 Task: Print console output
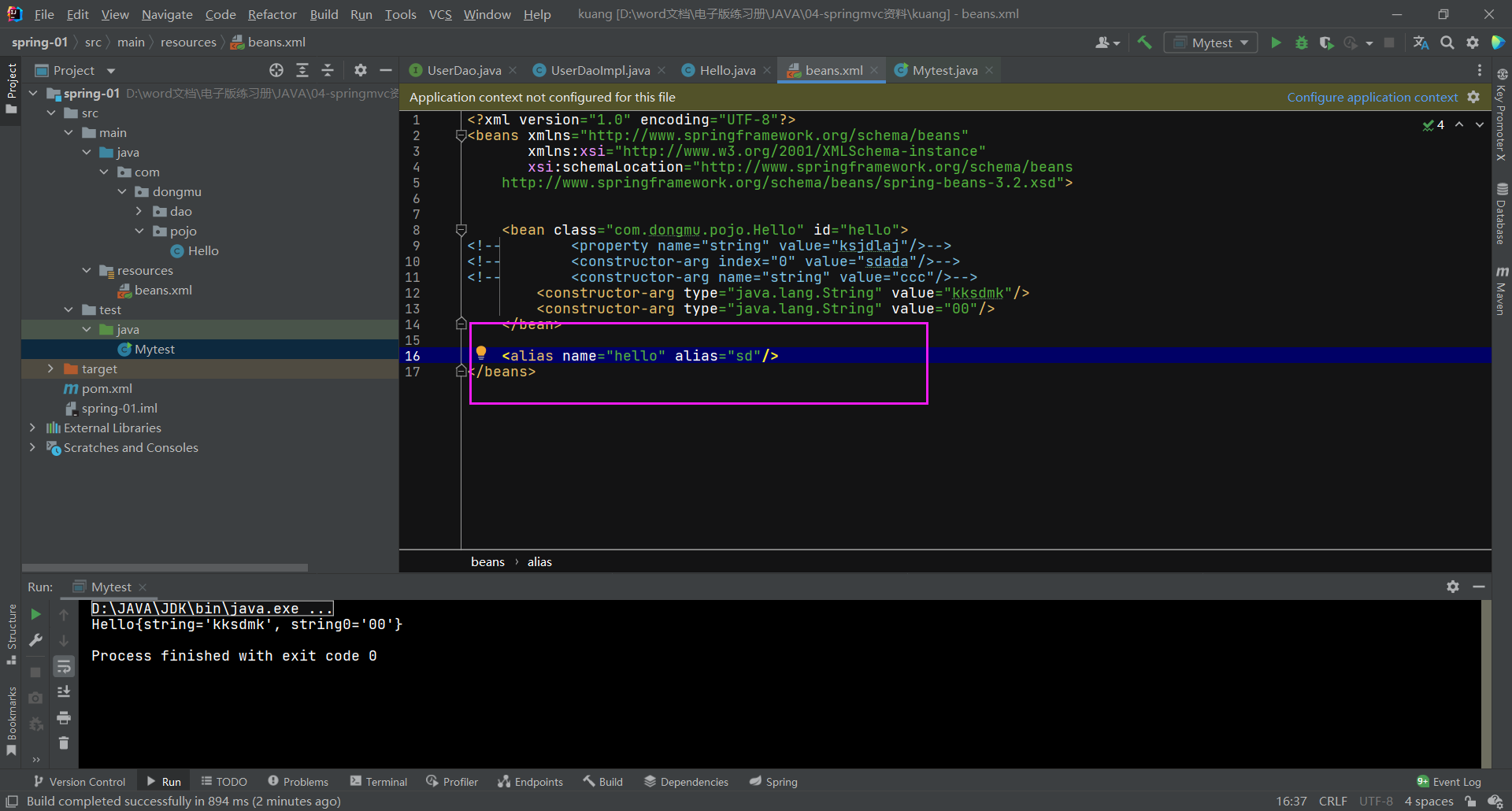64,717
